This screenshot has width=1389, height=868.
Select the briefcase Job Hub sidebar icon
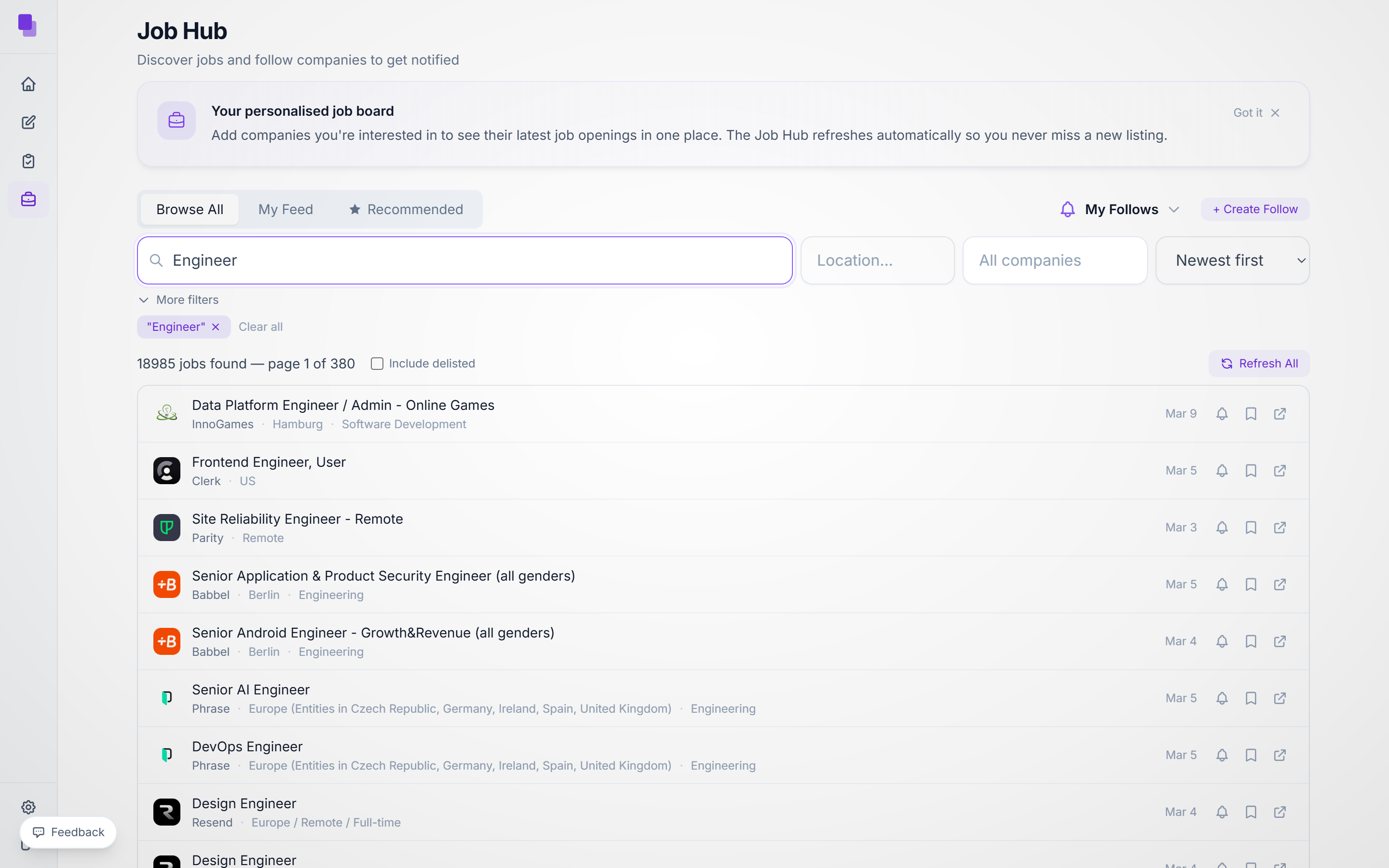[x=28, y=199]
